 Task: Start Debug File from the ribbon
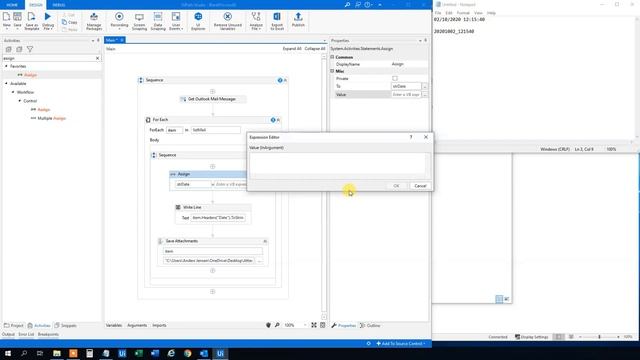click(x=48, y=20)
